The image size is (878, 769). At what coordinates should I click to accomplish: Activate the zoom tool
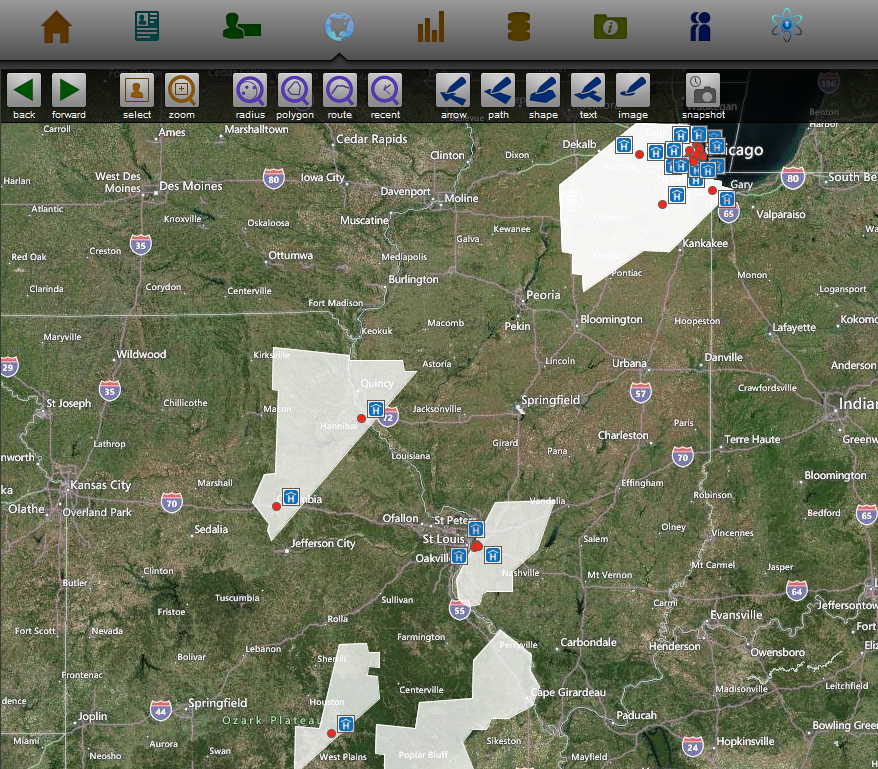point(182,91)
